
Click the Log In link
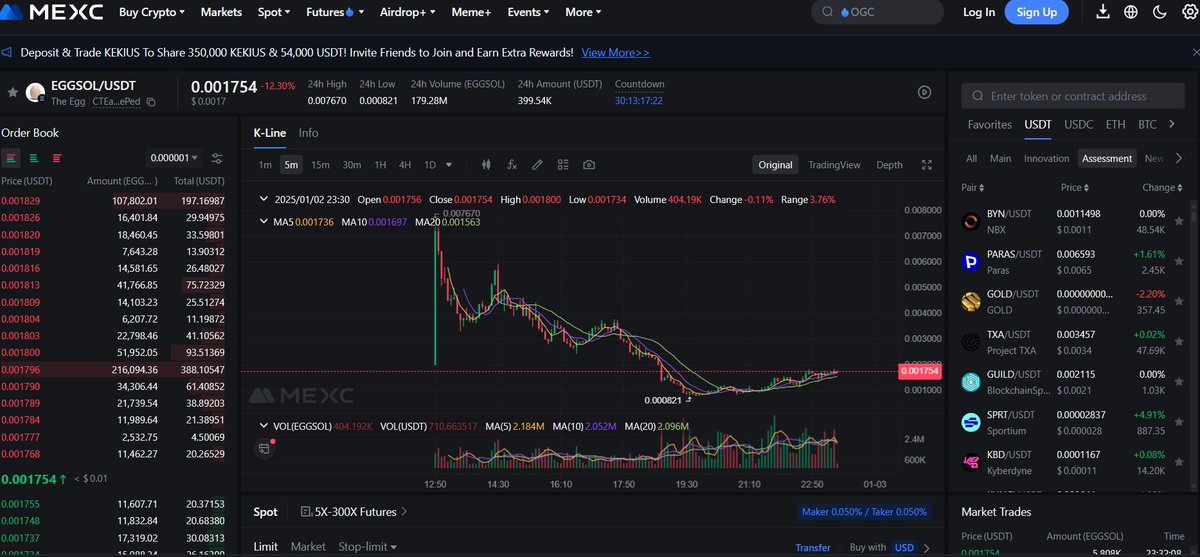pos(979,12)
